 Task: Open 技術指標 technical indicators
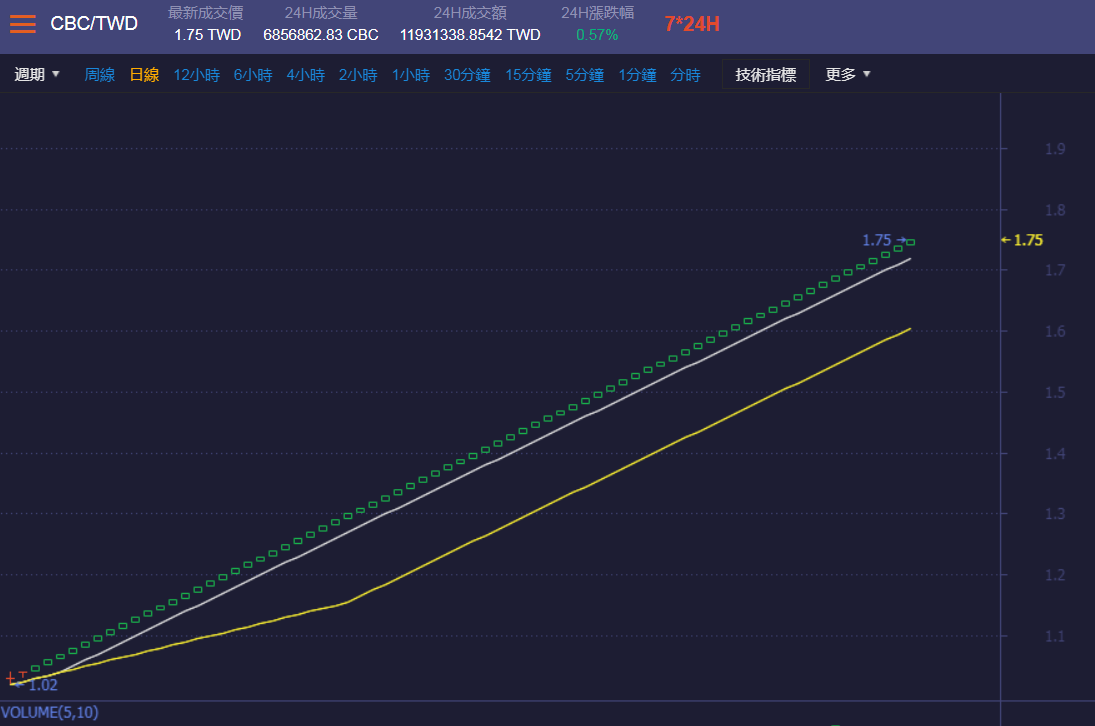765,75
